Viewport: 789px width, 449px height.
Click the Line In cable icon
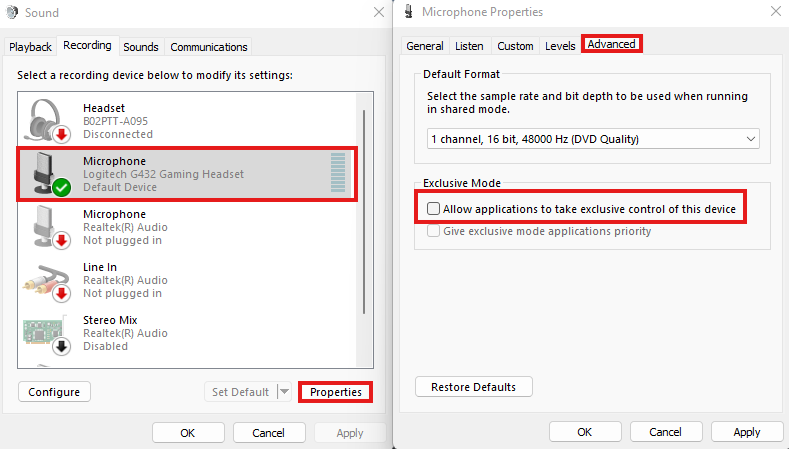point(47,281)
